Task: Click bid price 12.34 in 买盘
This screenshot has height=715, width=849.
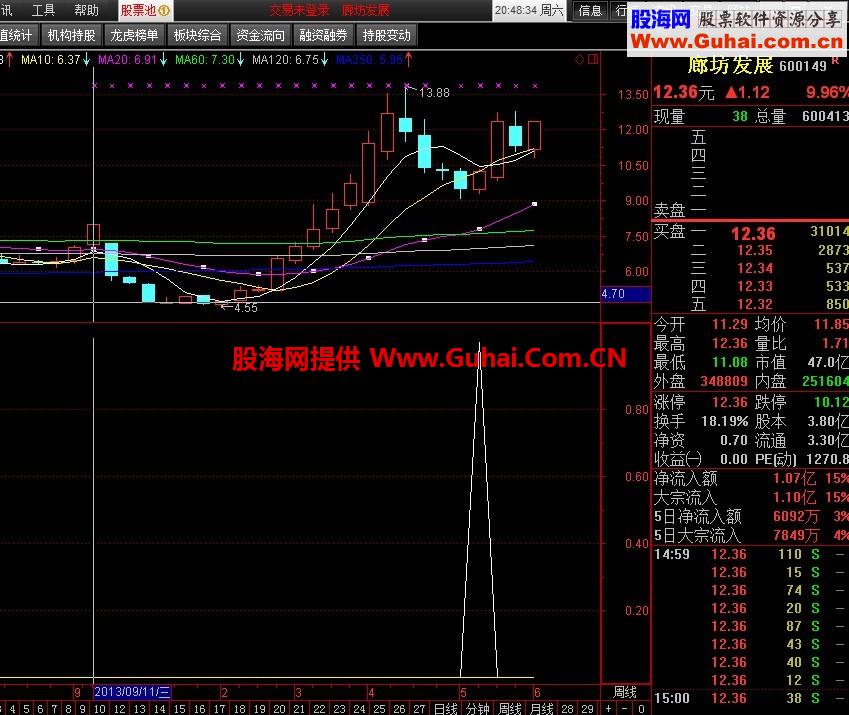Action: coord(755,268)
